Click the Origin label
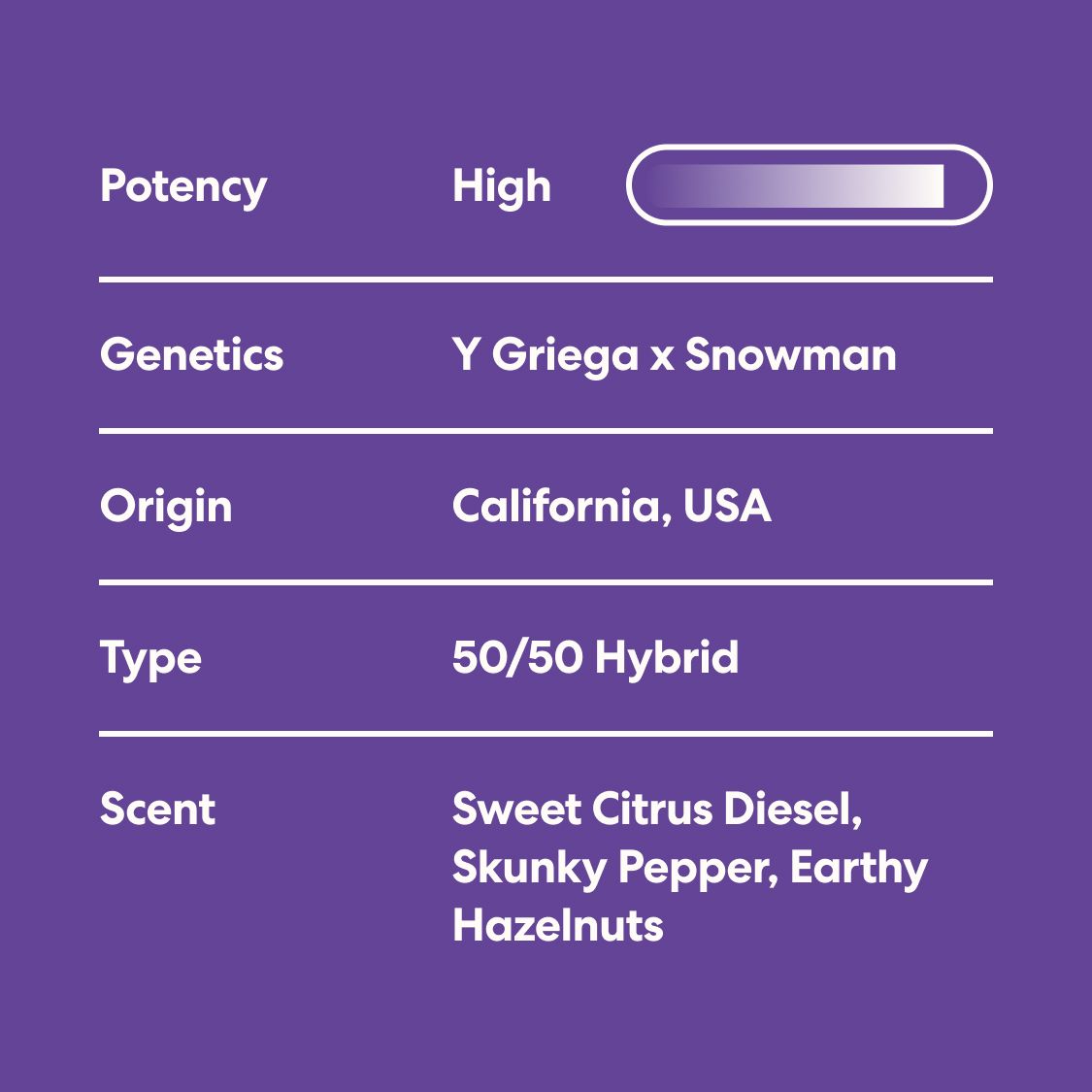Screen dimensions: 1092x1092 click(x=166, y=507)
